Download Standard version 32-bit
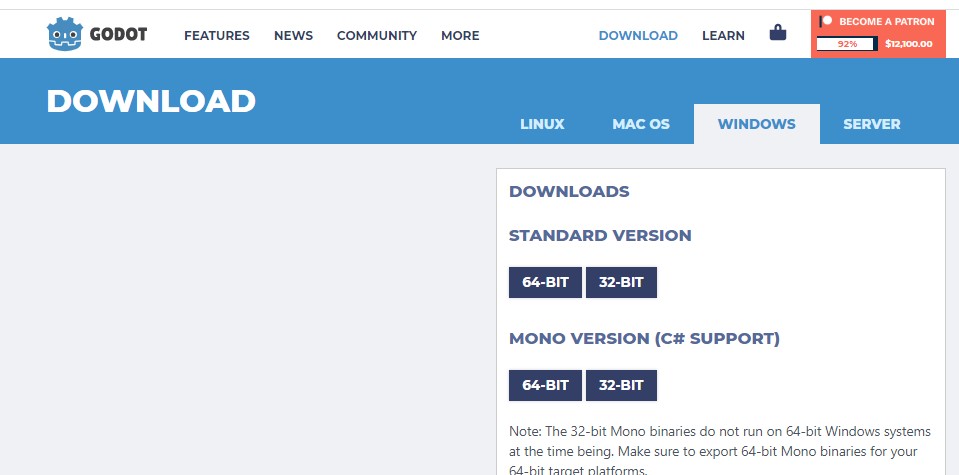Image resolution: width=959 pixels, height=475 pixels. [x=621, y=282]
